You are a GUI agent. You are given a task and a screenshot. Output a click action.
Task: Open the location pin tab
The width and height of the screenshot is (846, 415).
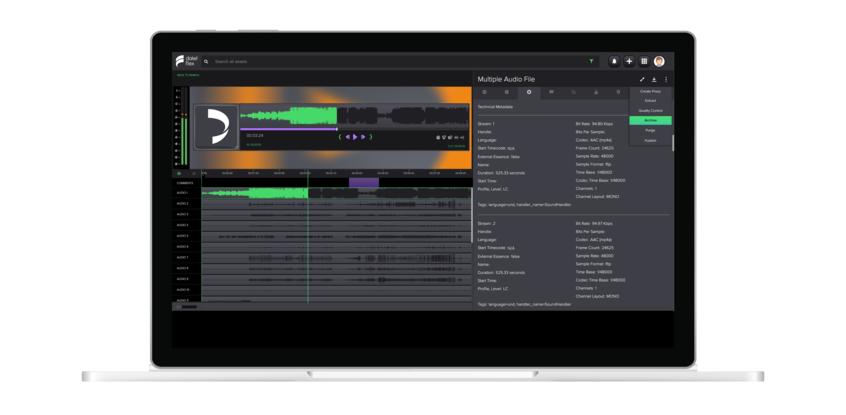[618, 92]
